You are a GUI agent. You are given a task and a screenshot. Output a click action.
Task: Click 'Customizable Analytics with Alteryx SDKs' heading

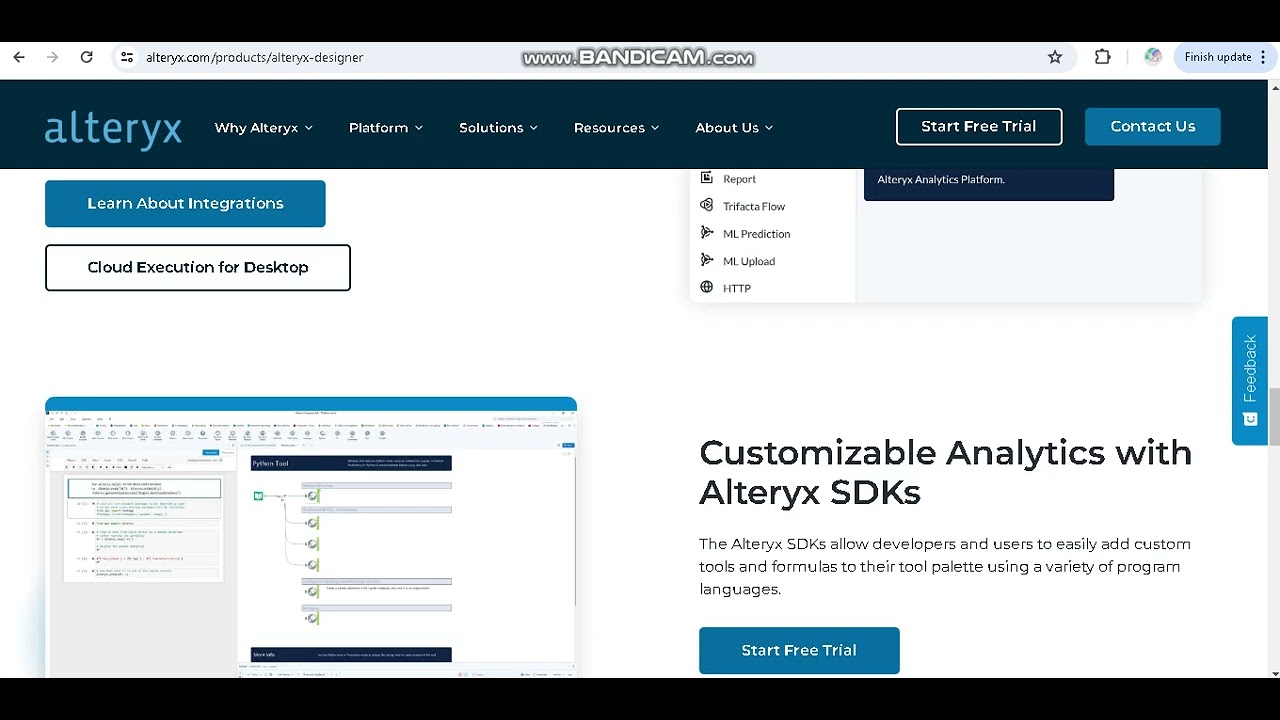[945, 472]
